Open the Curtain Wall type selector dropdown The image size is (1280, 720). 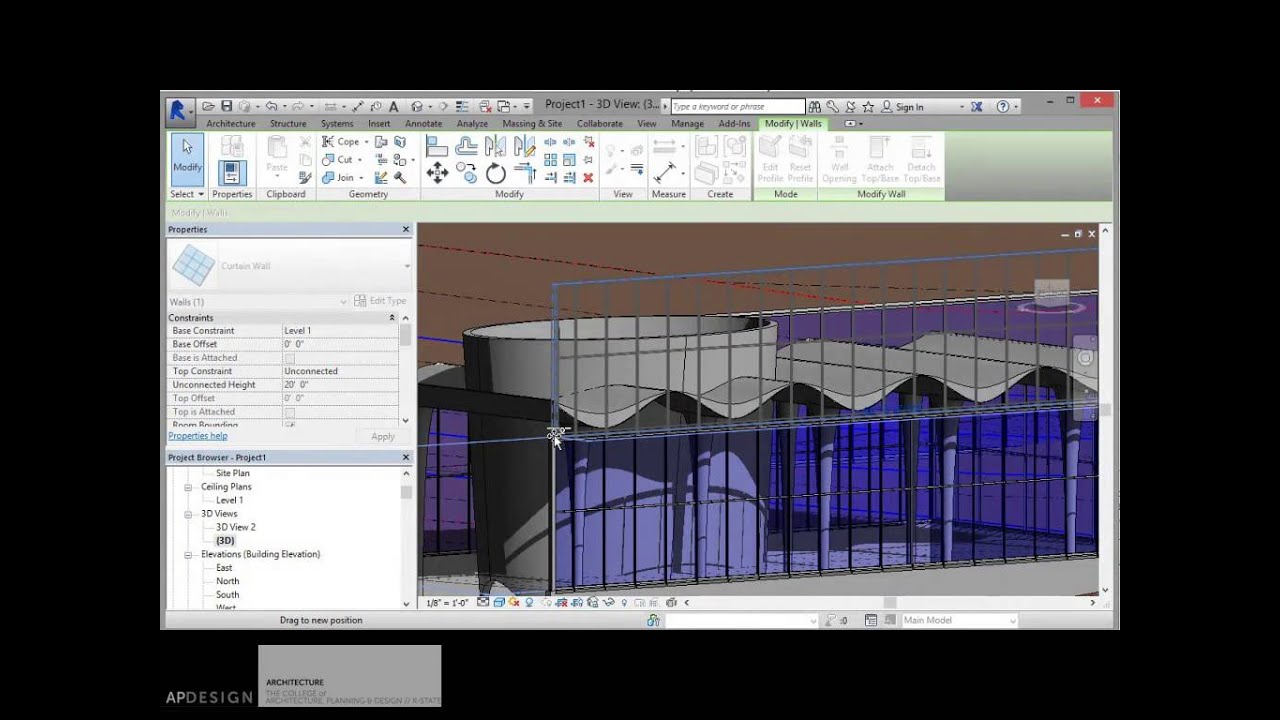407,266
